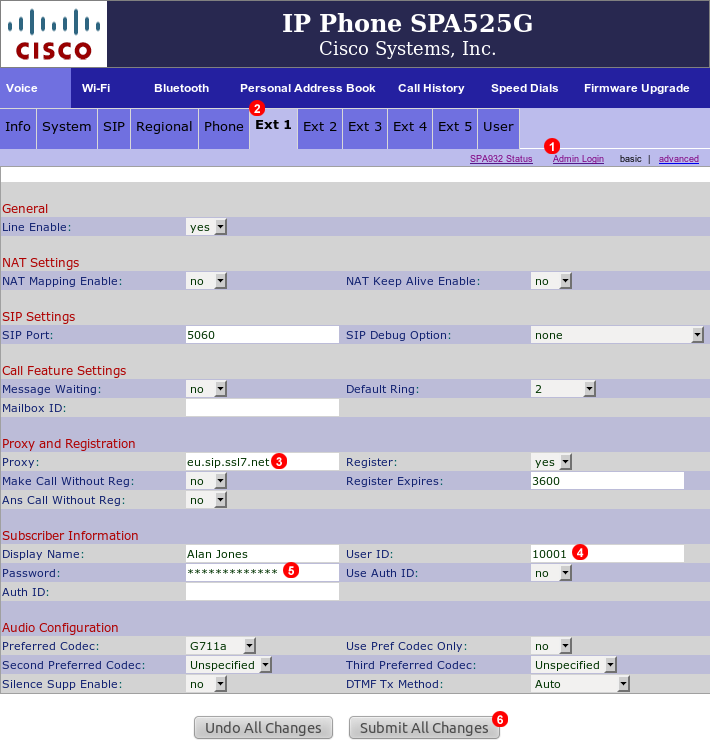Open Use Pref Codec Only dropdown

click(x=551, y=646)
